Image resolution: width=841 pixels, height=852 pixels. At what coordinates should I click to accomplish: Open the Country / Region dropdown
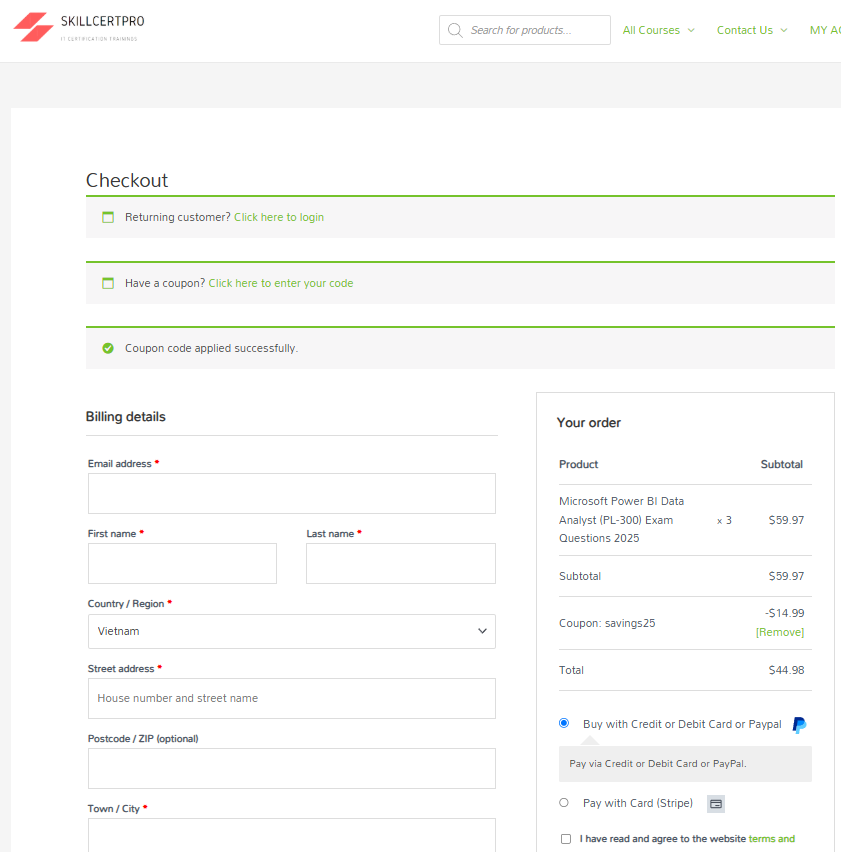coord(291,631)
